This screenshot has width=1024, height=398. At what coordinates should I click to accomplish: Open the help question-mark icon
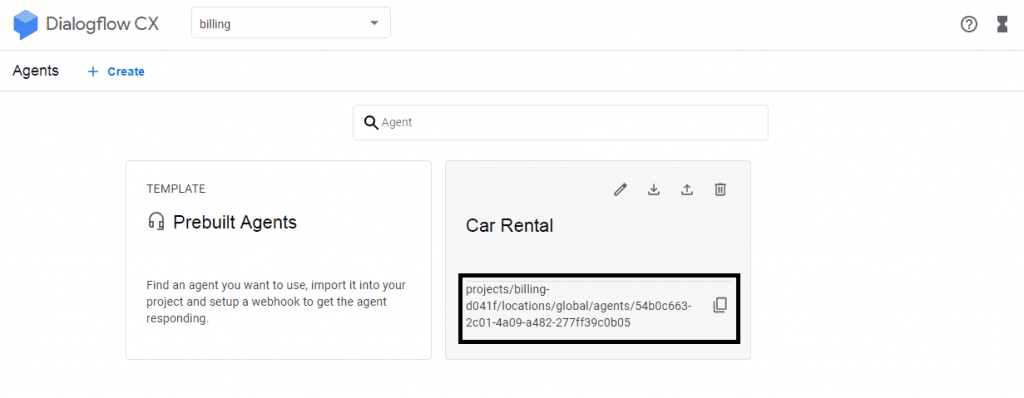pos(969,25)
